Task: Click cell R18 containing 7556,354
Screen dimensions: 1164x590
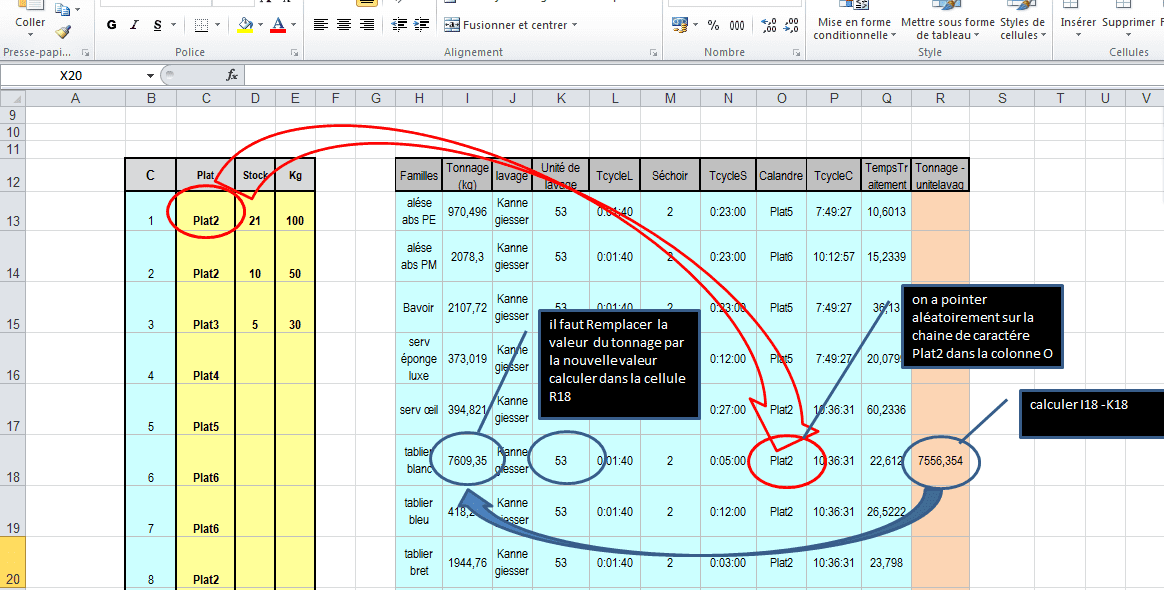Action: (x=940, y=461)
